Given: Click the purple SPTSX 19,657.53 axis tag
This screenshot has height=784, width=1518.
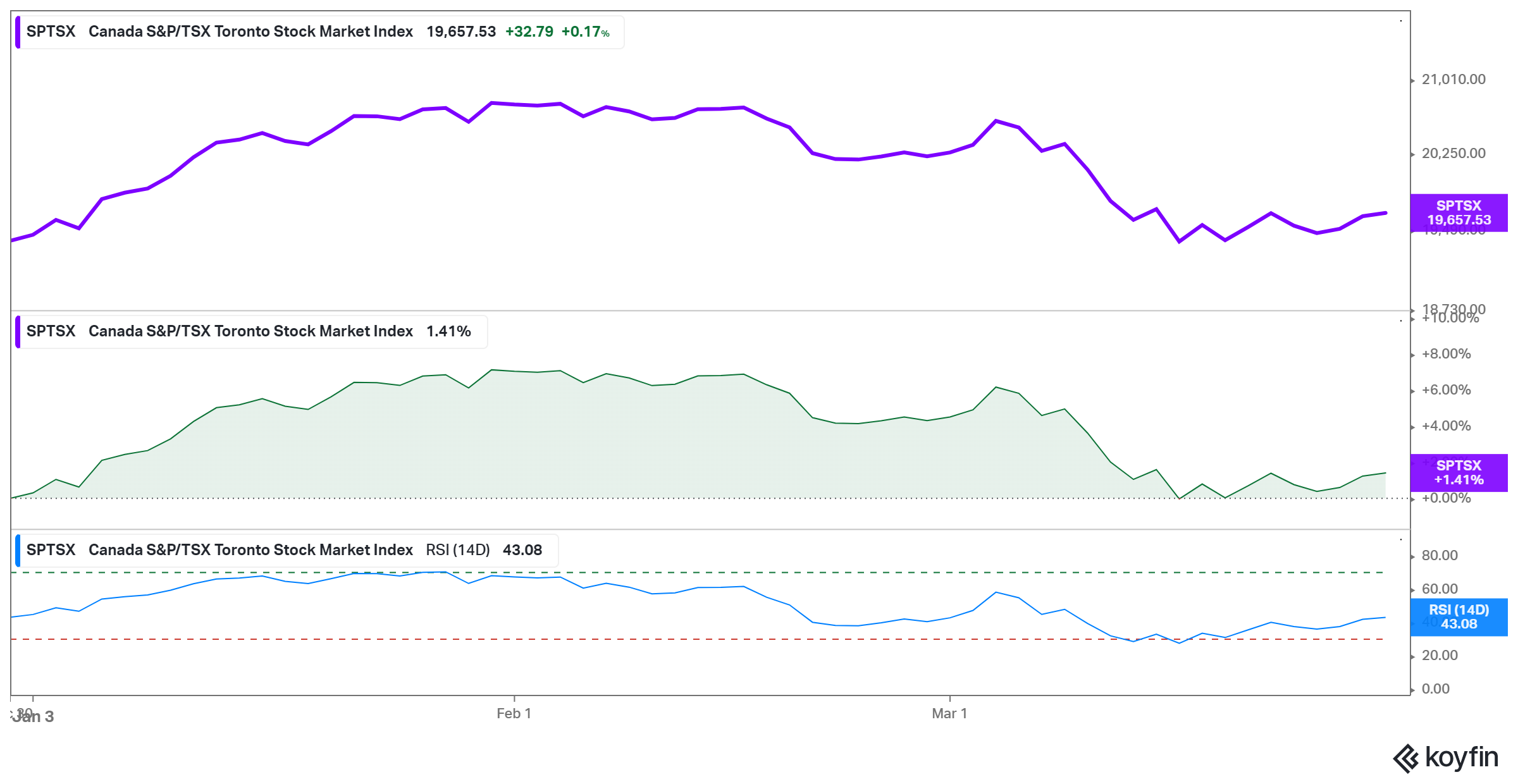Looking at the screenshot, I should (x=1459, y=213).
